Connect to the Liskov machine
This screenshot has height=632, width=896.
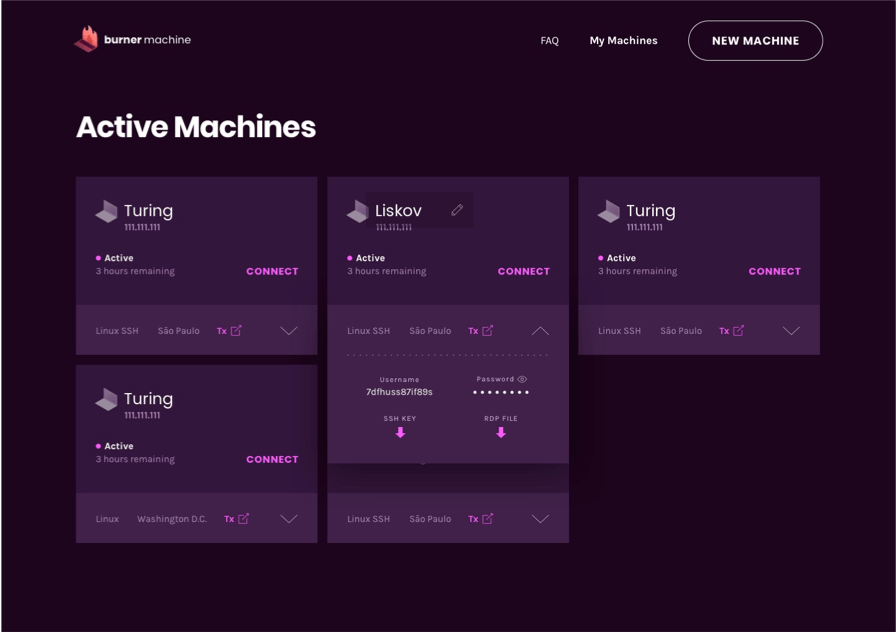[523, 271]
